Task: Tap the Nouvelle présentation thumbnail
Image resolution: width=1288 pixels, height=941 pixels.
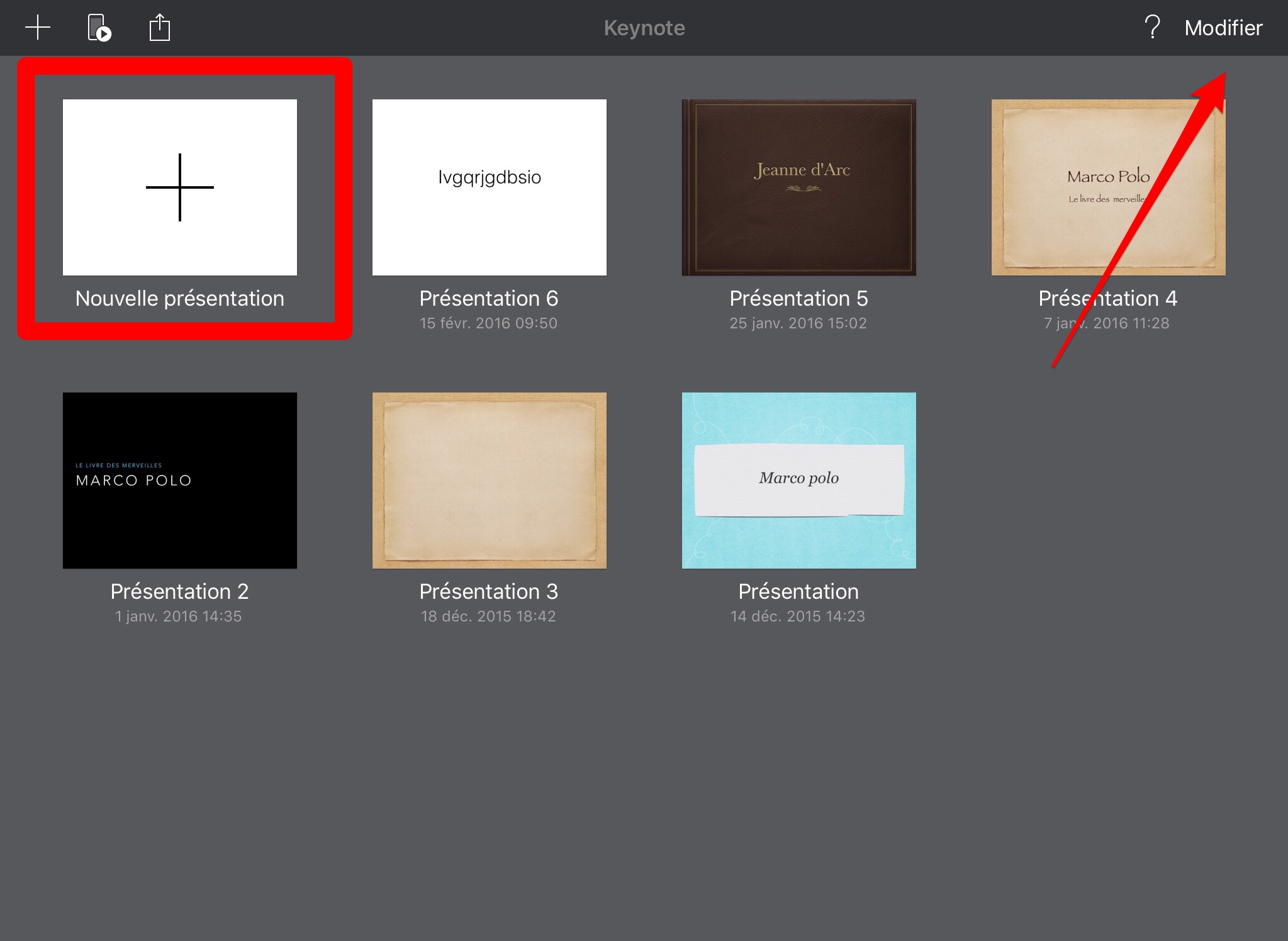Action: 180,187
